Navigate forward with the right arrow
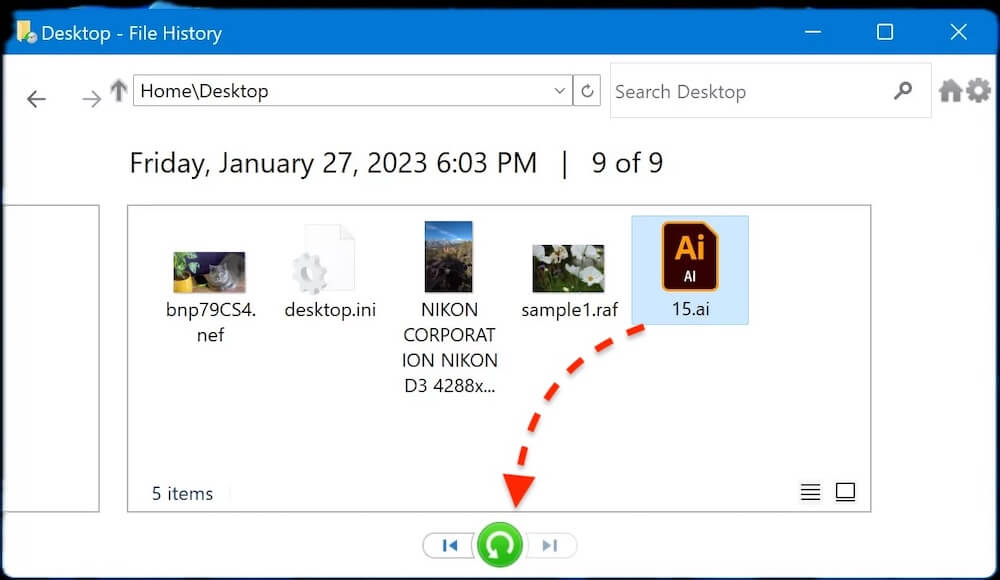The image size is (1000, 580). 91,98
